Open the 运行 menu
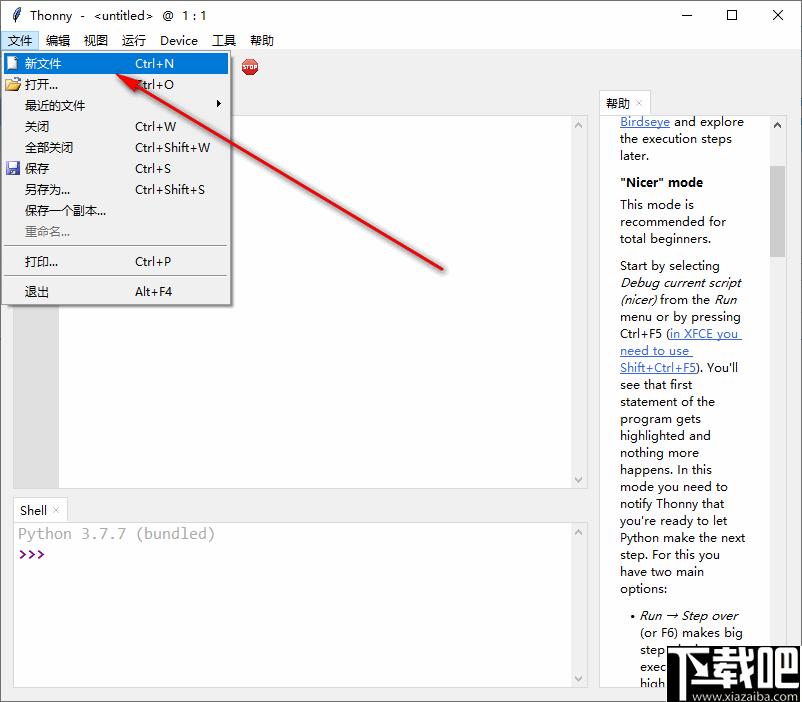The image size is (802, 702). pyautogui.click(x=133, y=40)
